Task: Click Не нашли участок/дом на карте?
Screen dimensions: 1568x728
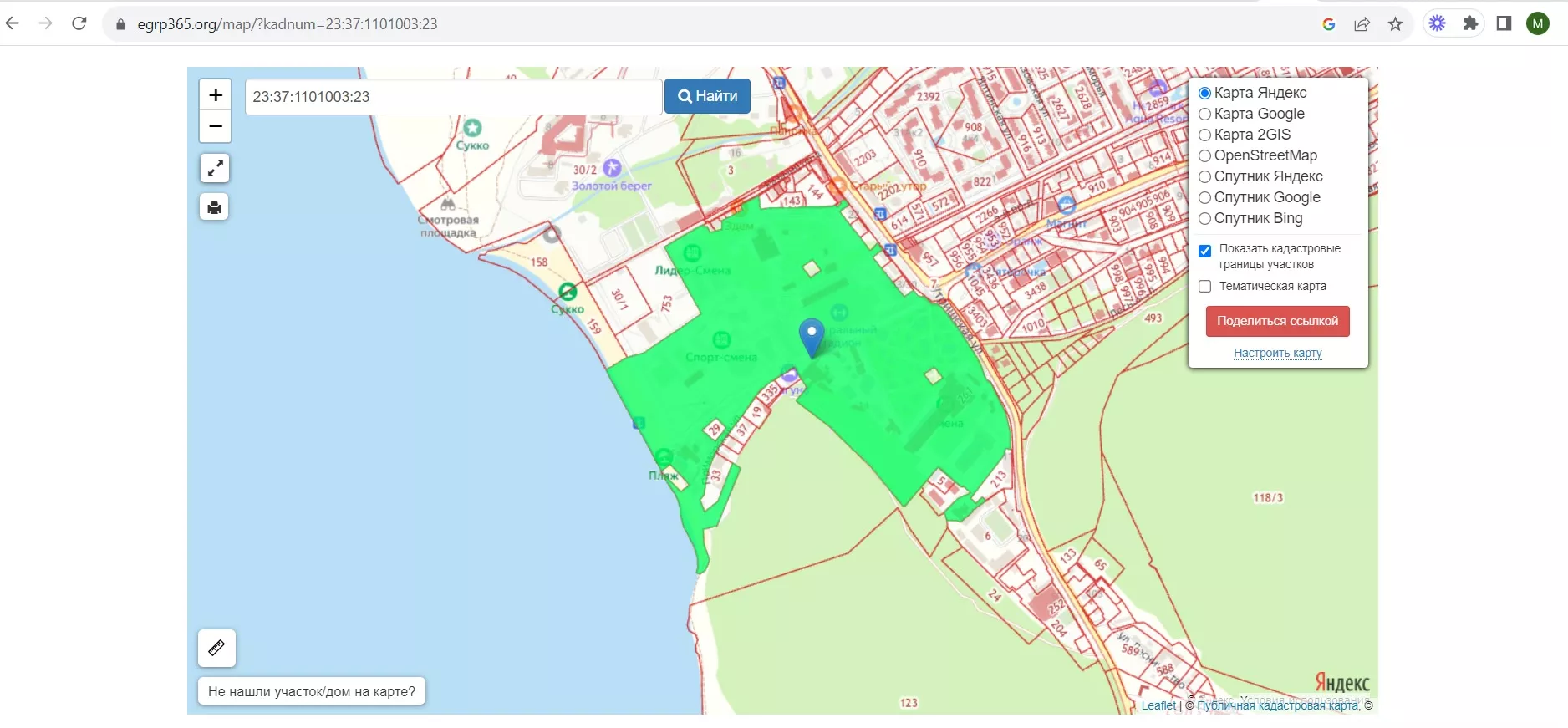Action: [x=312, y=691]
